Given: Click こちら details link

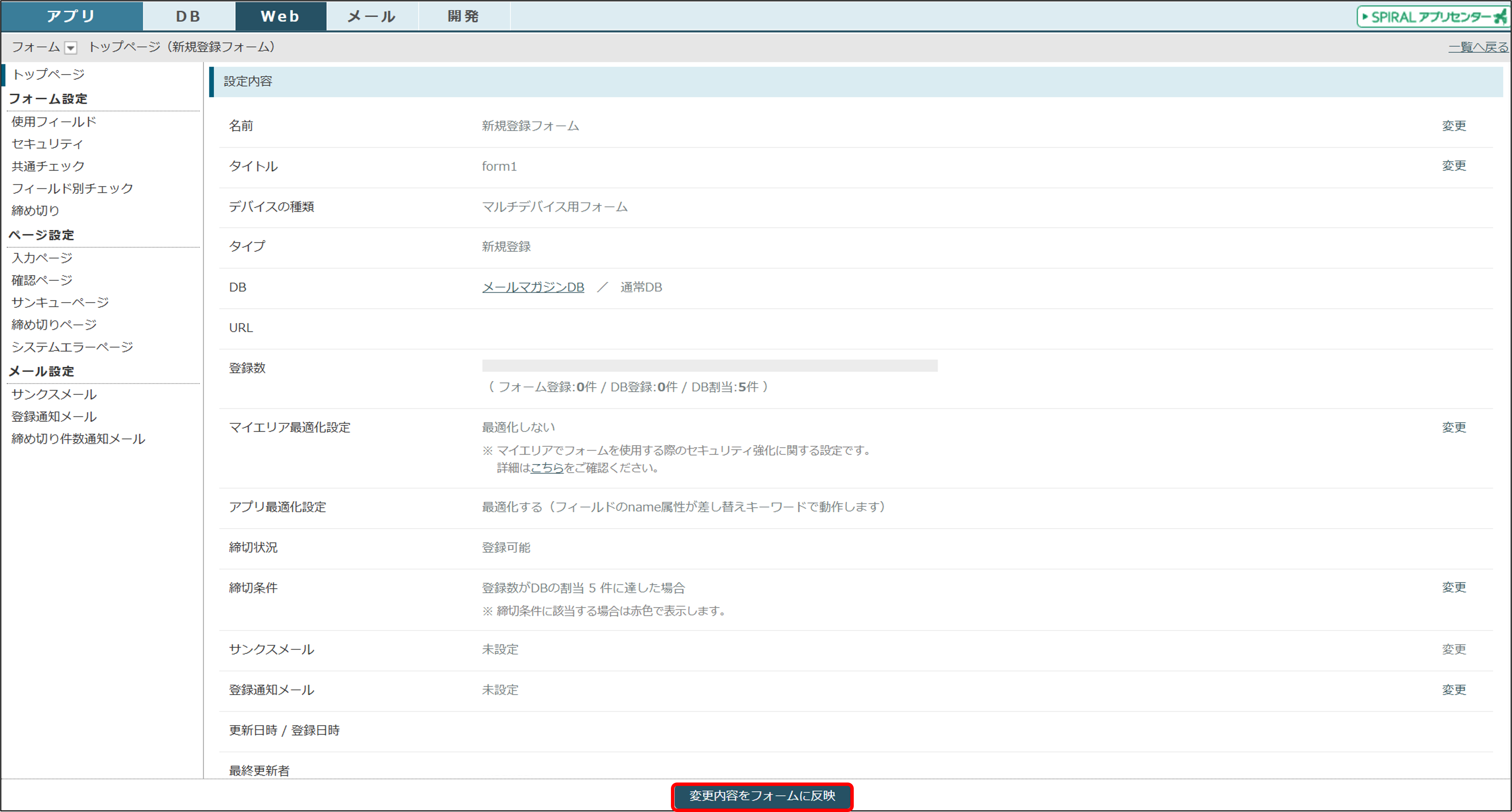Looking at the screenshot, I should click(546, 468).
